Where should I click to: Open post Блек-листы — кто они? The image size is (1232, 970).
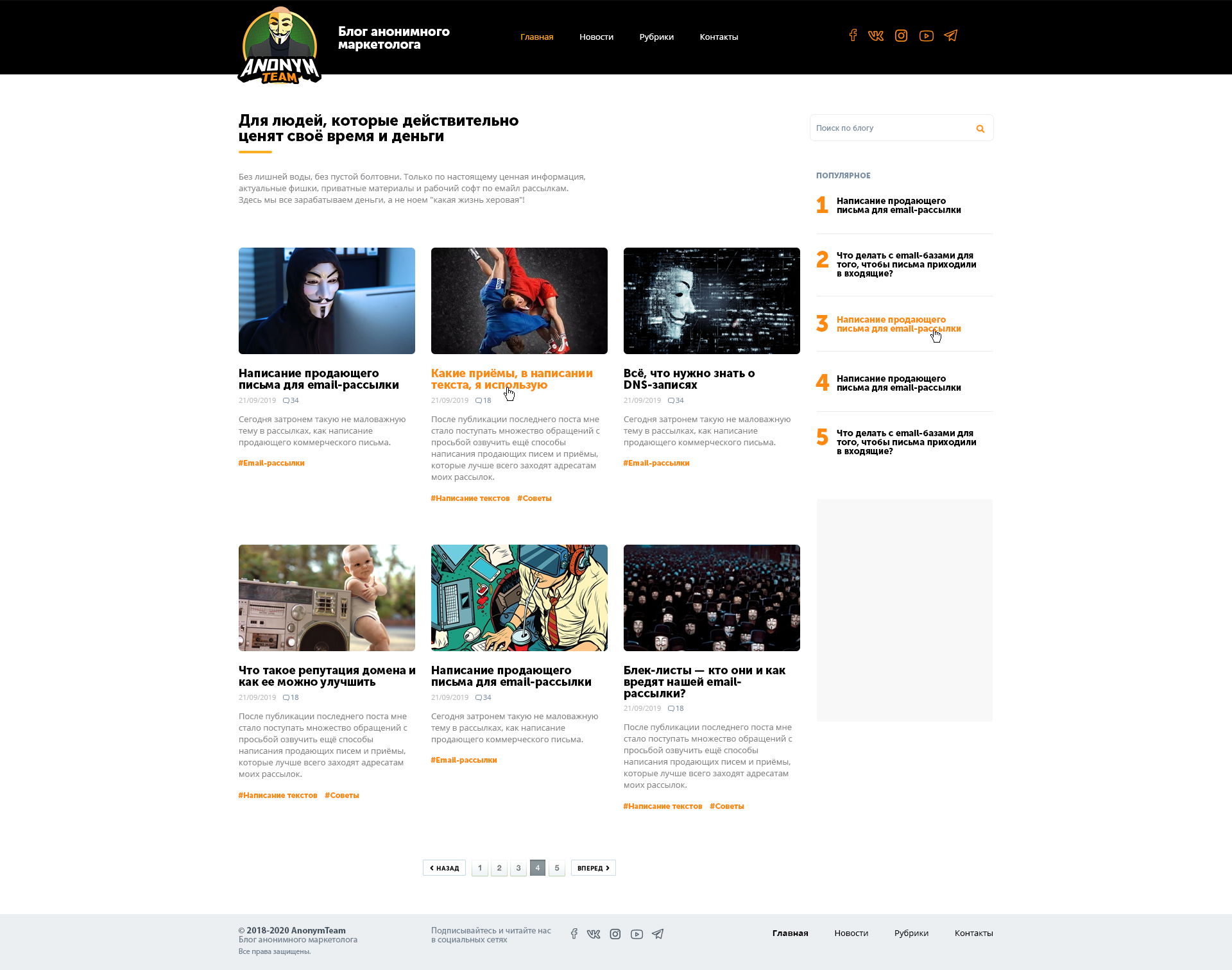pyautogui.click(x=705, y=682)
